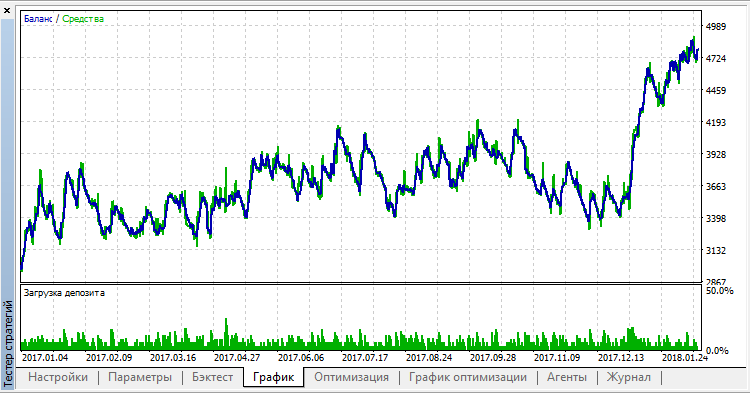Click the 3663 axis value

click(x=716, y=186)
